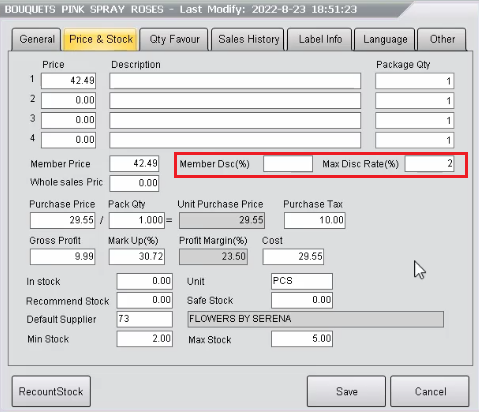Screen dimensions: 479x412
Task: Click the Description field for price 2
Action: point(235,101)
